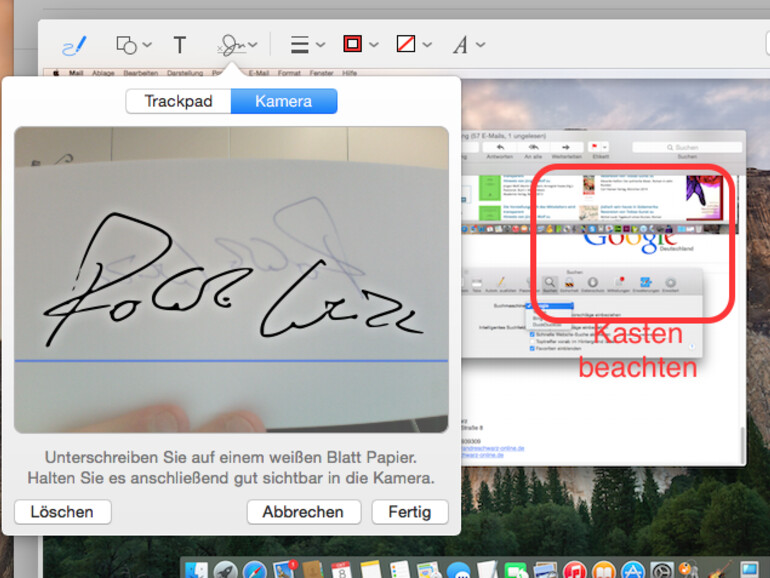Open the line style dropdown arrow

[x=321, y=45]
